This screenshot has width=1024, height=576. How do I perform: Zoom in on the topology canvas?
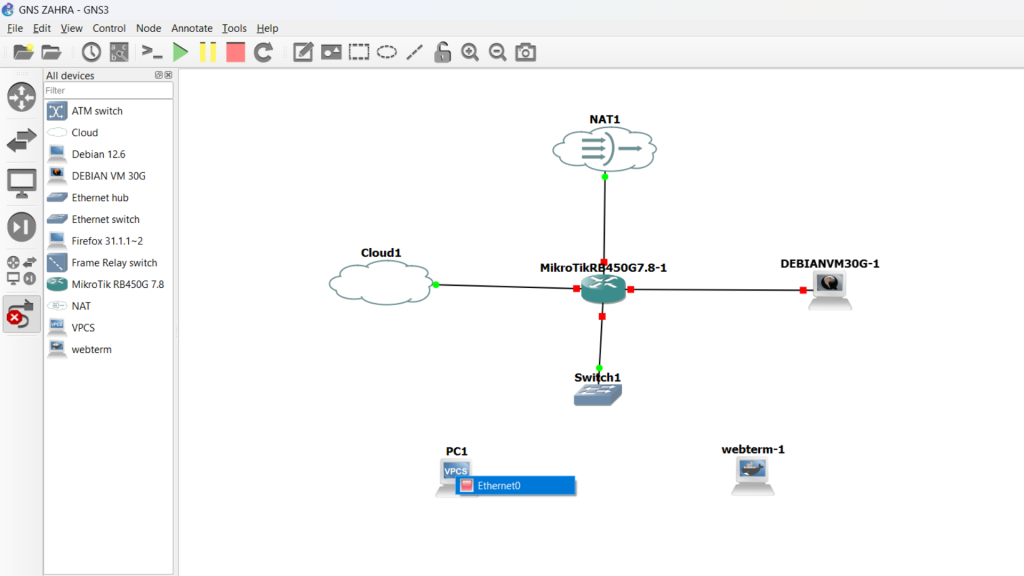pos(470,52)
